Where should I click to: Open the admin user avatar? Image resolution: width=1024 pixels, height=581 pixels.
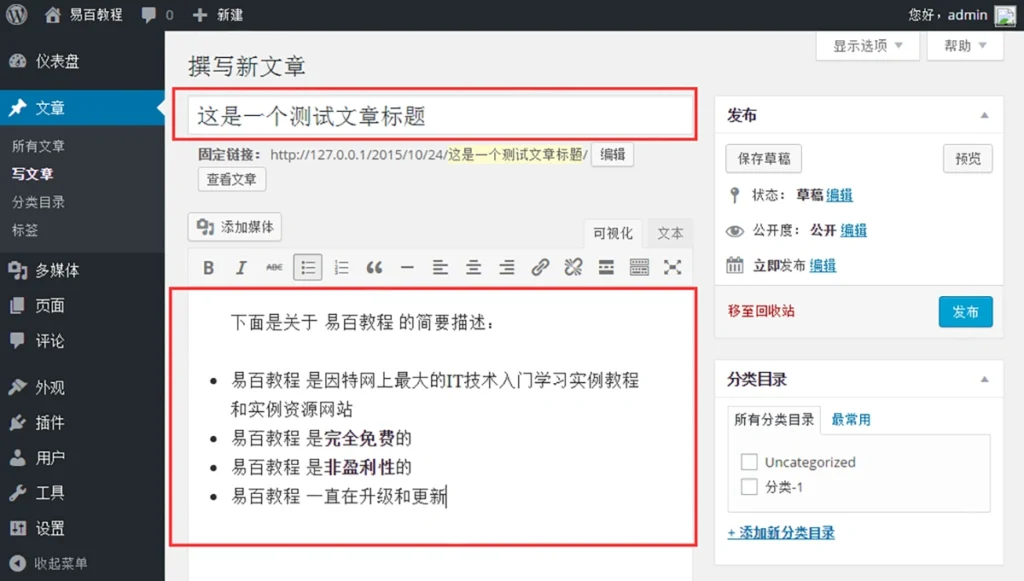click(x=1005, y=15)
